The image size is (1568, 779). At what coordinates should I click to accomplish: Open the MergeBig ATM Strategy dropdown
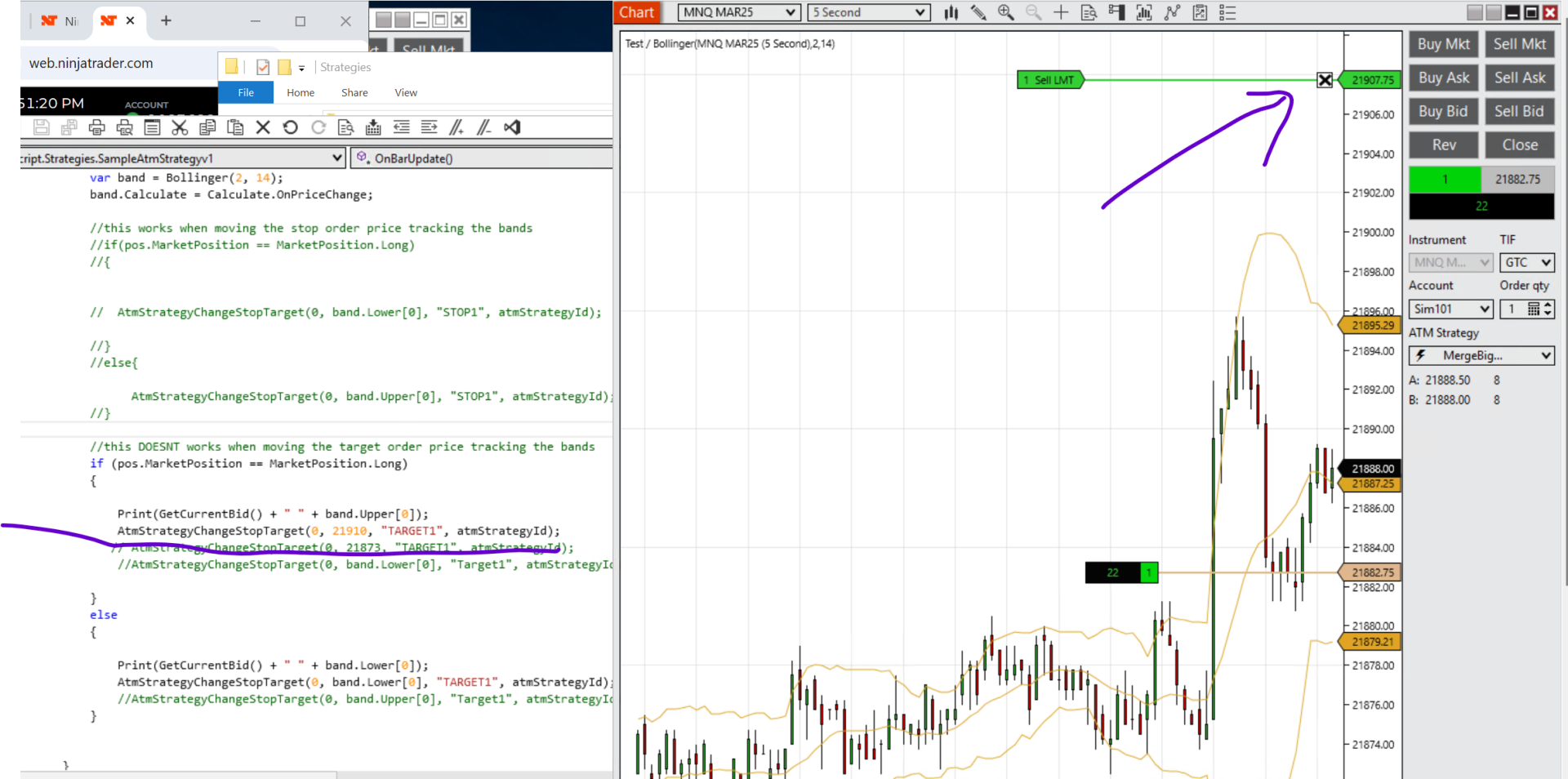pos(1481,355)
